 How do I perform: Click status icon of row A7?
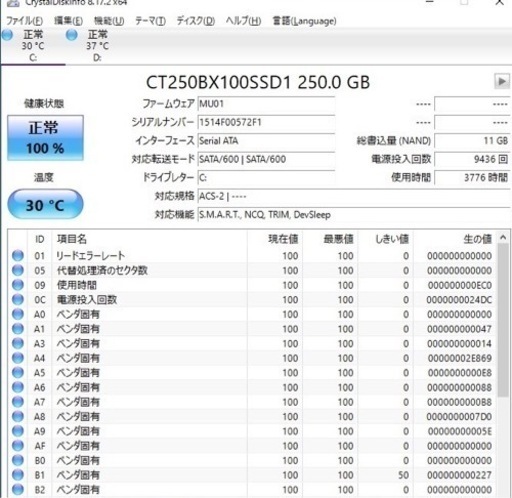18,402
